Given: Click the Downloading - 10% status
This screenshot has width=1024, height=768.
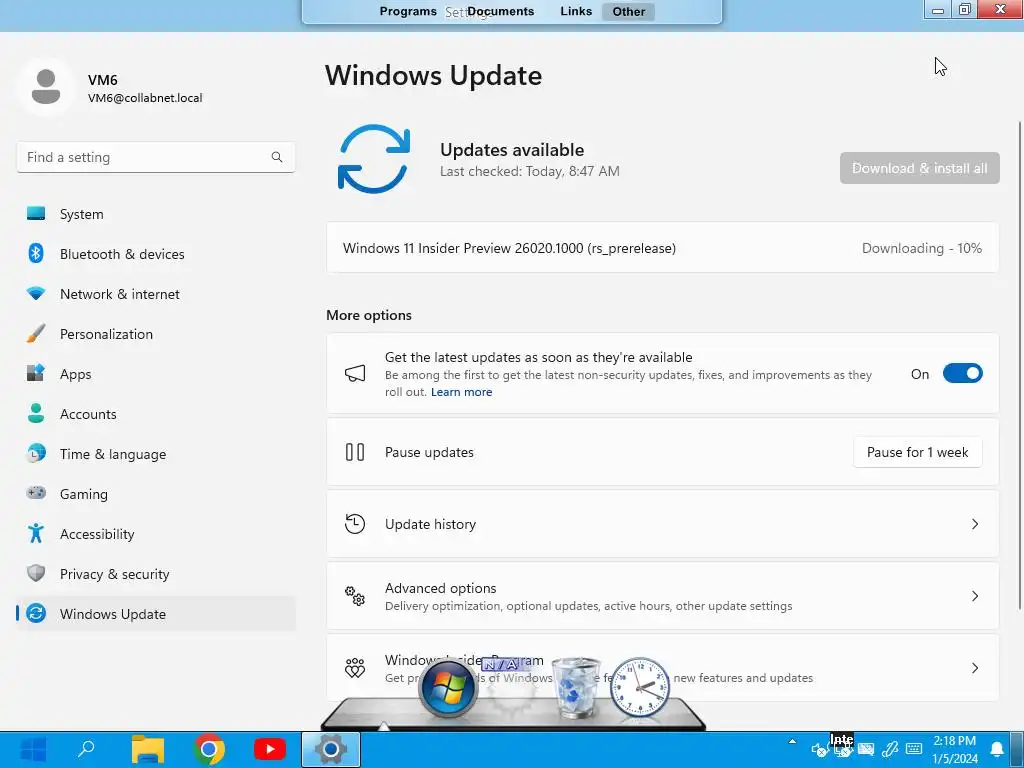Looking at the screenshot, I should (921, 248).
